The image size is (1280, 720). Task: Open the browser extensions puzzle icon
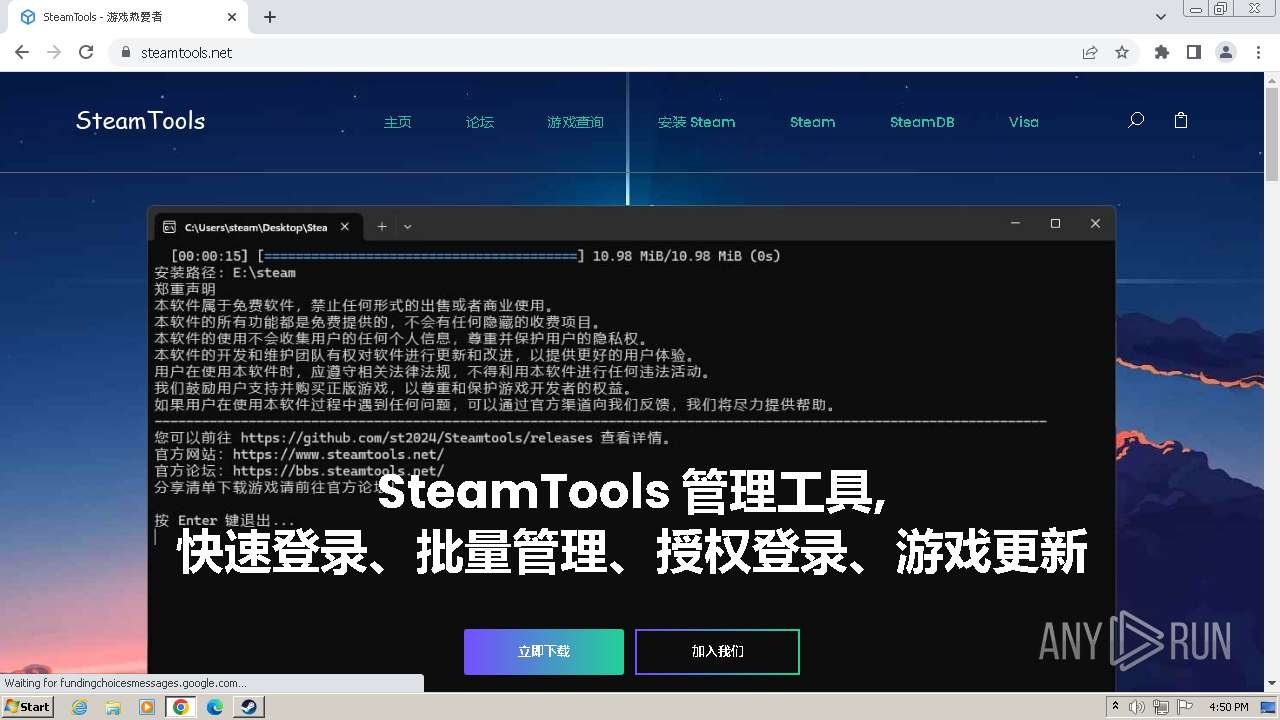pos(1162,52)
